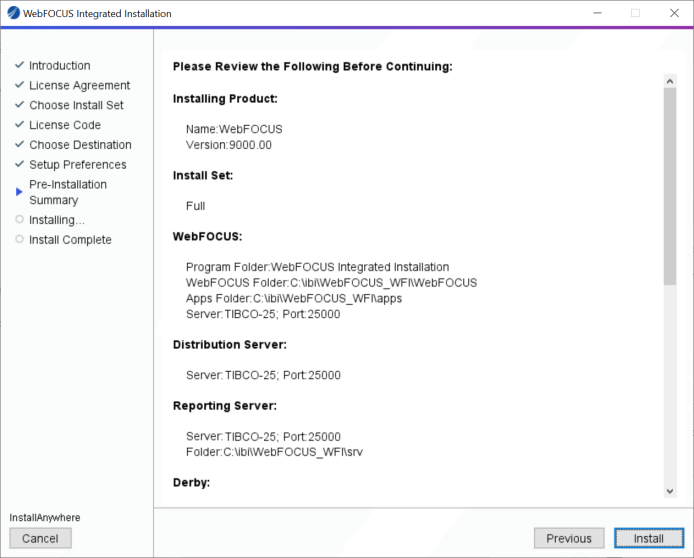Click the checkmark next to License Code
This screenshot has width=694, height=558.
(19, 125)
